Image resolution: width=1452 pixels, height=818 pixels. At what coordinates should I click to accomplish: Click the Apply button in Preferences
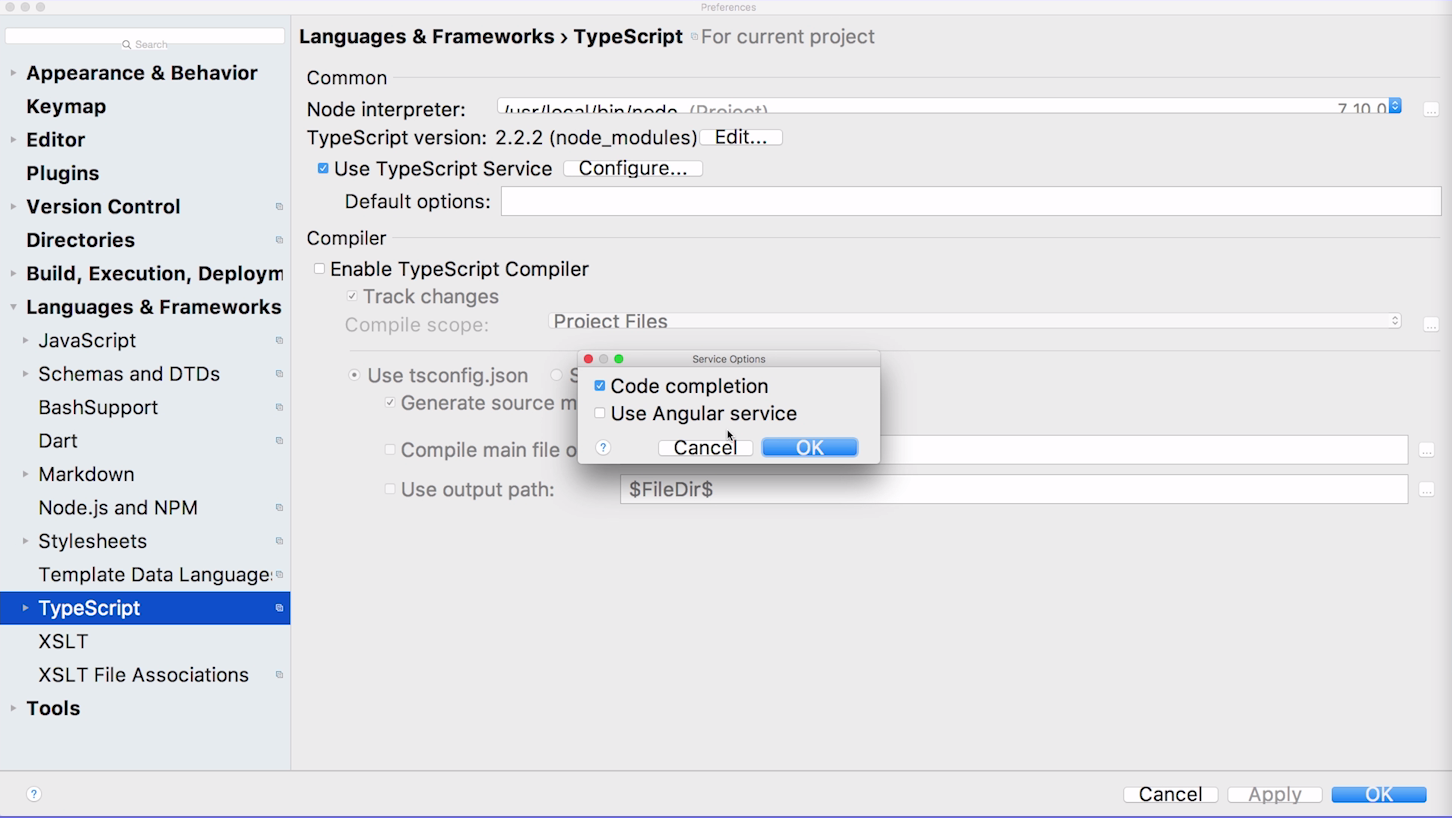[x=1275, y=794]
